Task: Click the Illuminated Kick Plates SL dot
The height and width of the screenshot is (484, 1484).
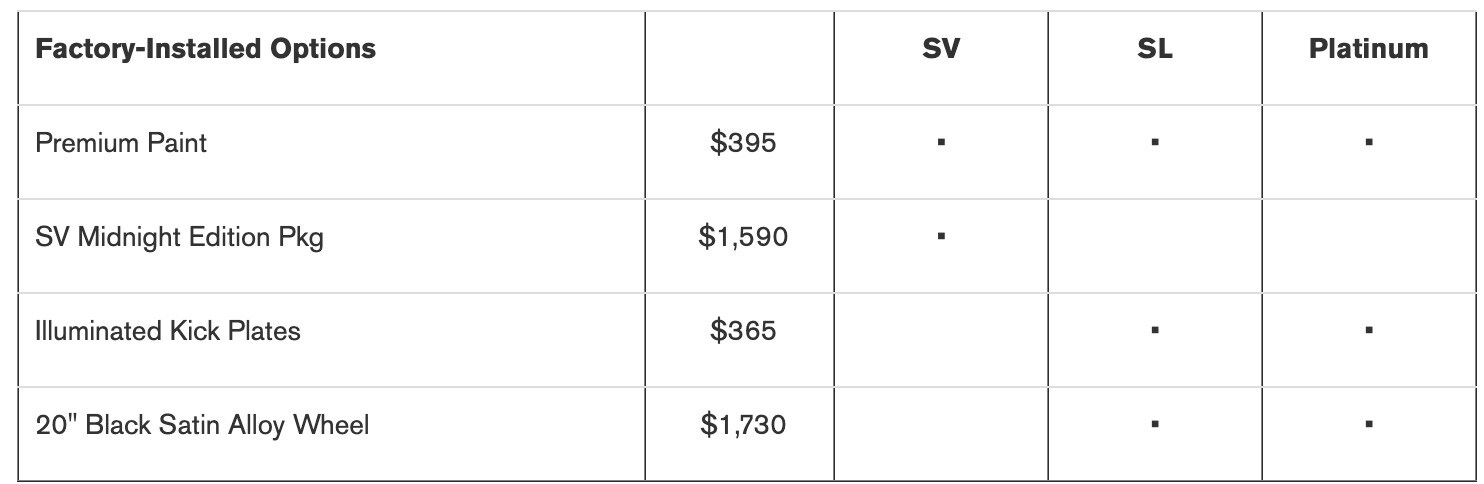Action: (x=1155, y=330)
